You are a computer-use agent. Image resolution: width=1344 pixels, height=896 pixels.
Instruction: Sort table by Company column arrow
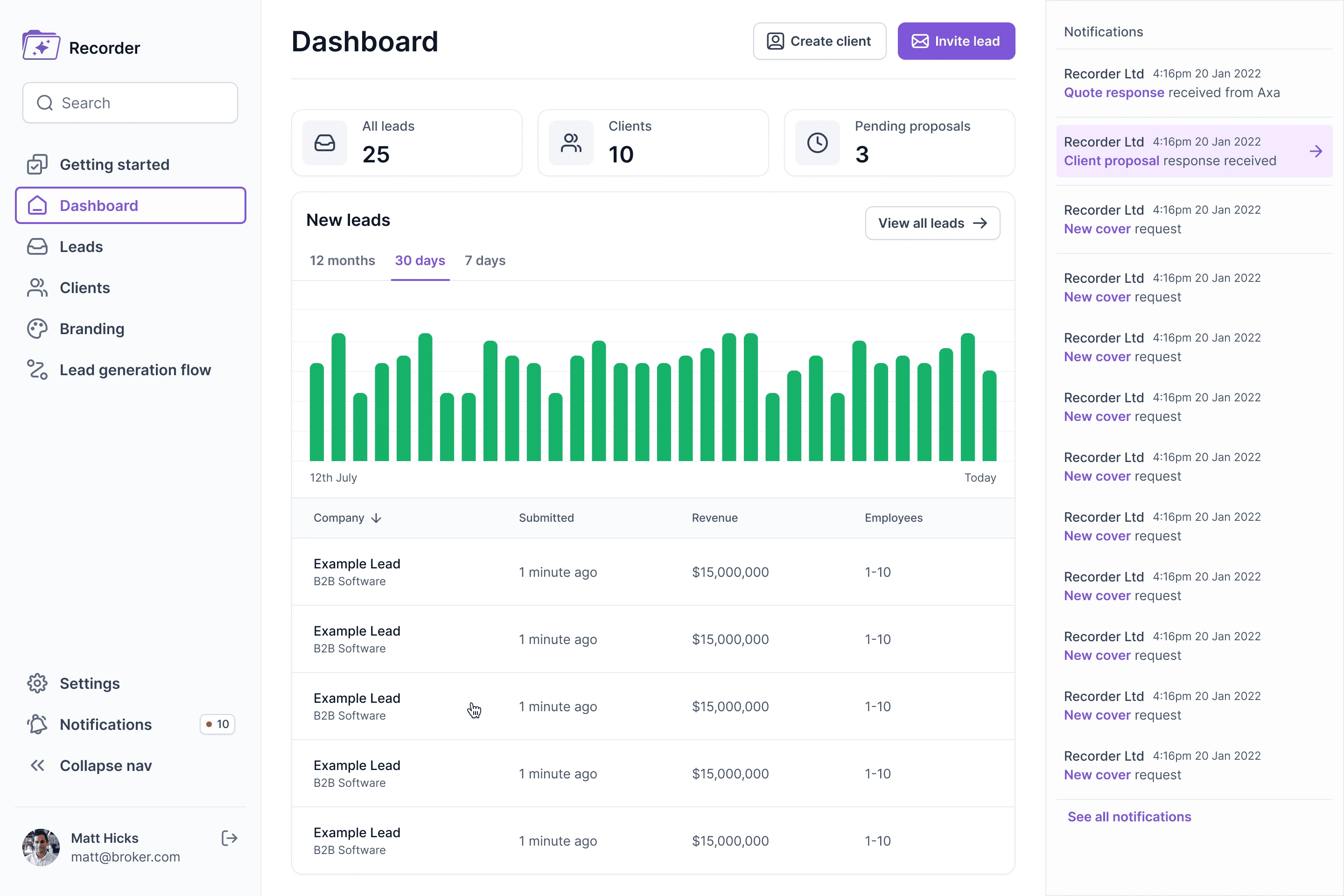click(x=376, y=518)
